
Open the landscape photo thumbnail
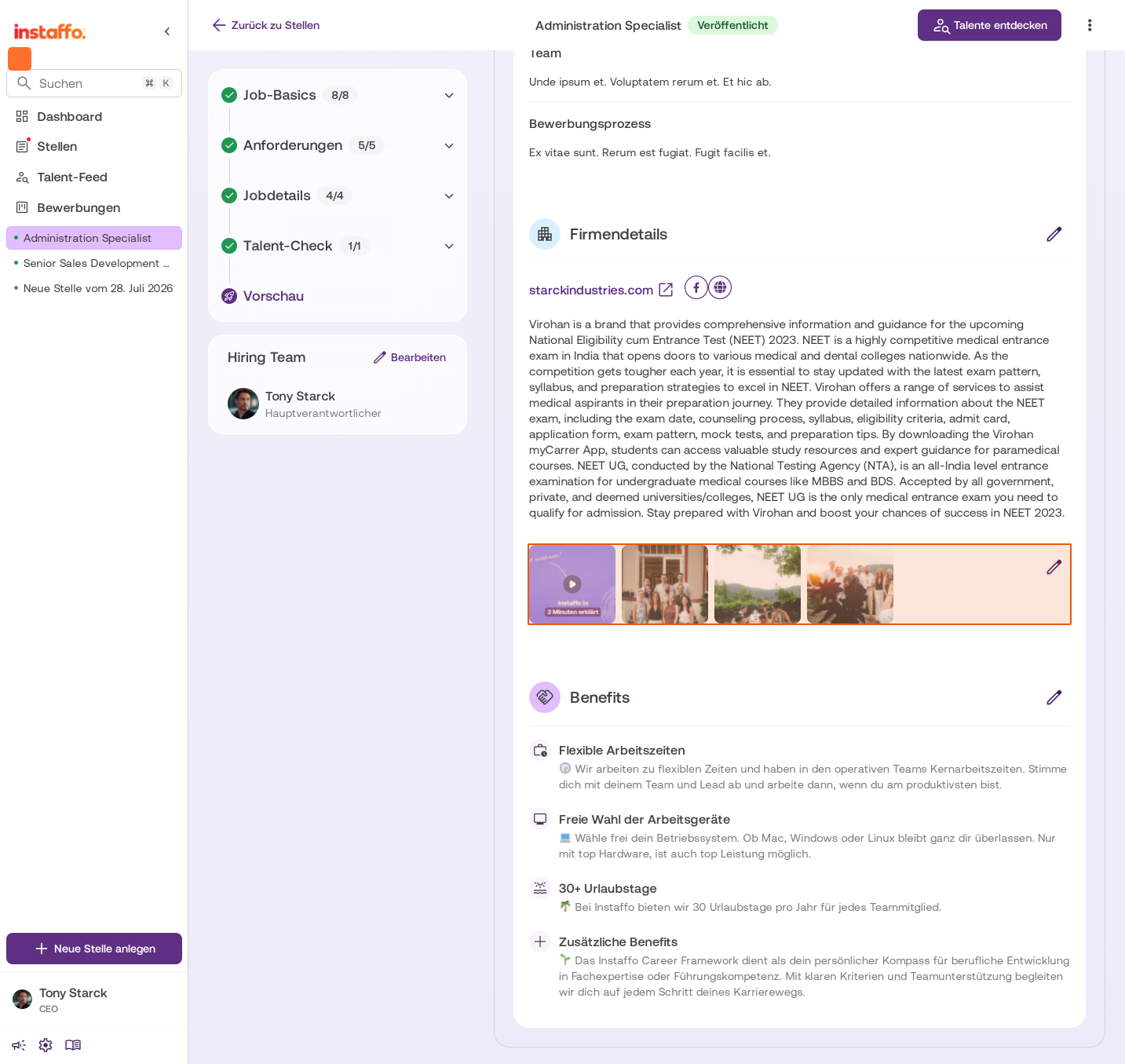point(758,584)
